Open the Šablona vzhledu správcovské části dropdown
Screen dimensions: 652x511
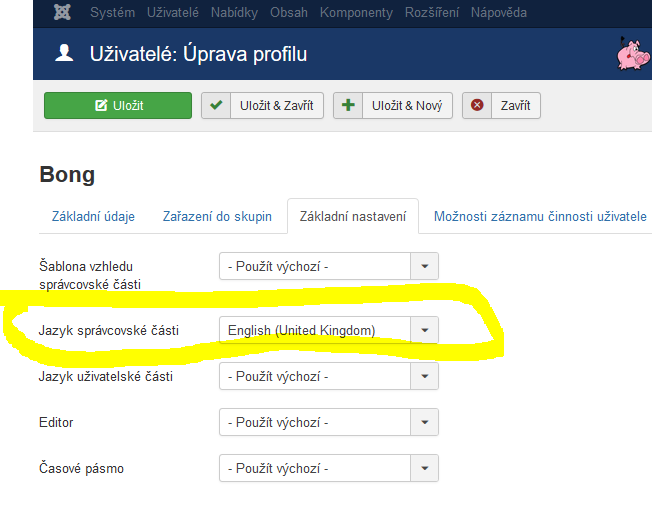click(x=329, y=266)
